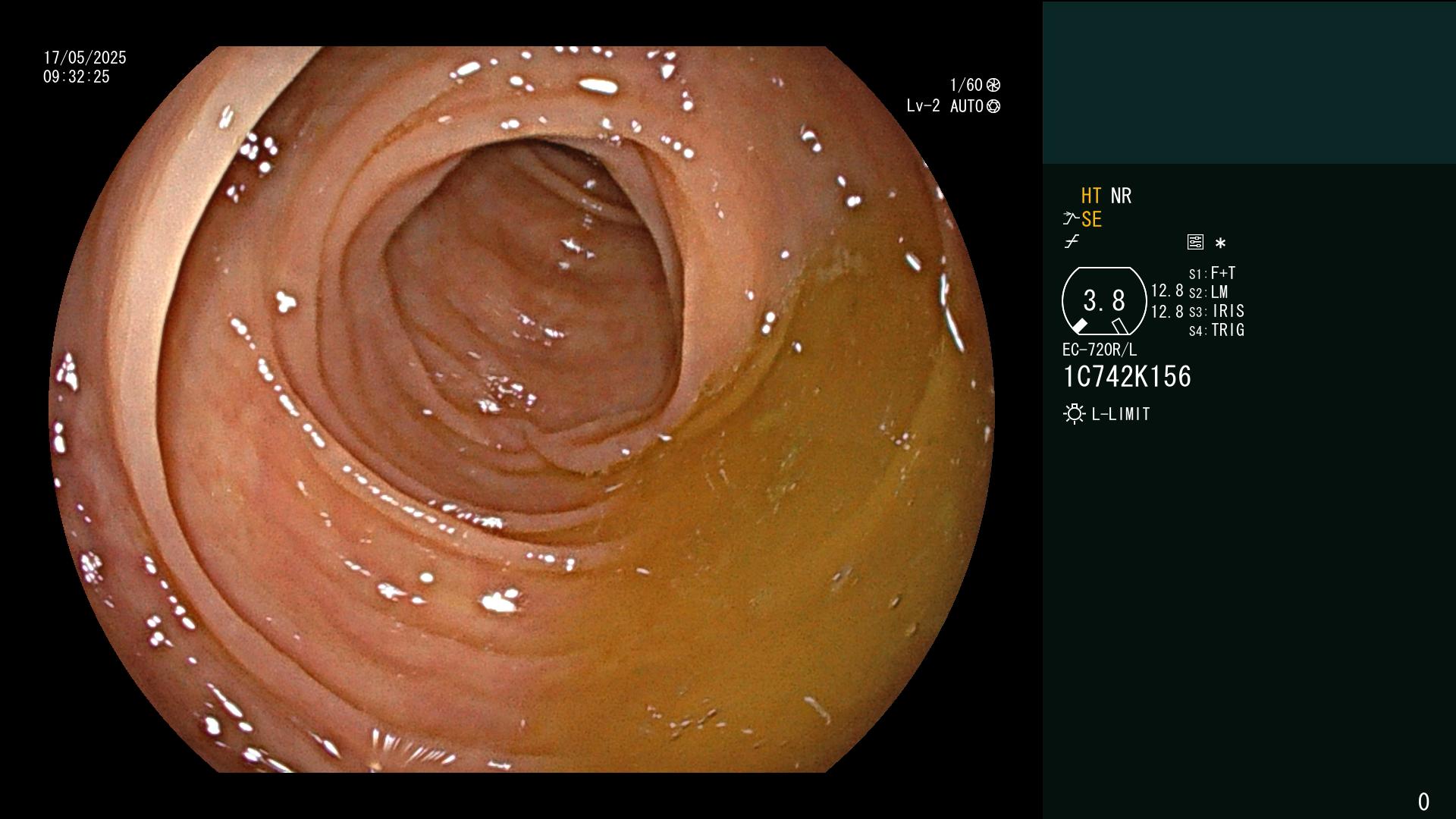The width and height of the screenshot is (1456, 819).
Task: Click the lower 12.8 value
Action: (x=1167, y=312)
